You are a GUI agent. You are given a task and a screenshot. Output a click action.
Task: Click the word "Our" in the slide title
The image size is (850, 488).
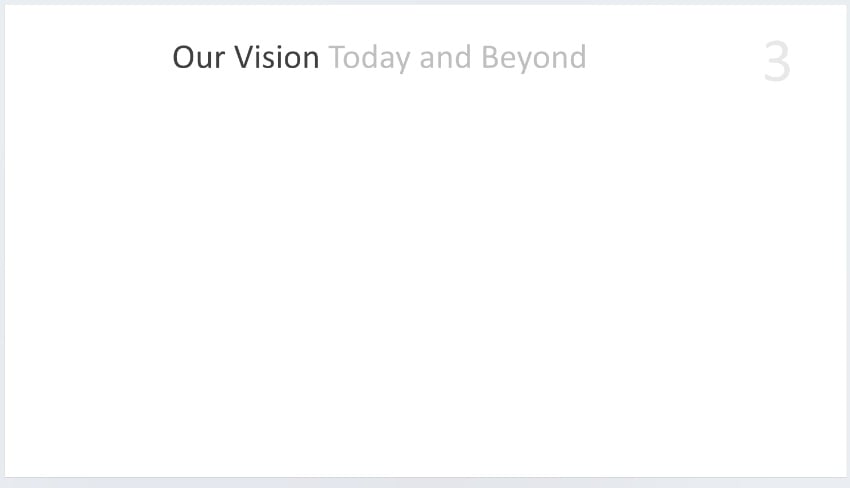(197, 58)
